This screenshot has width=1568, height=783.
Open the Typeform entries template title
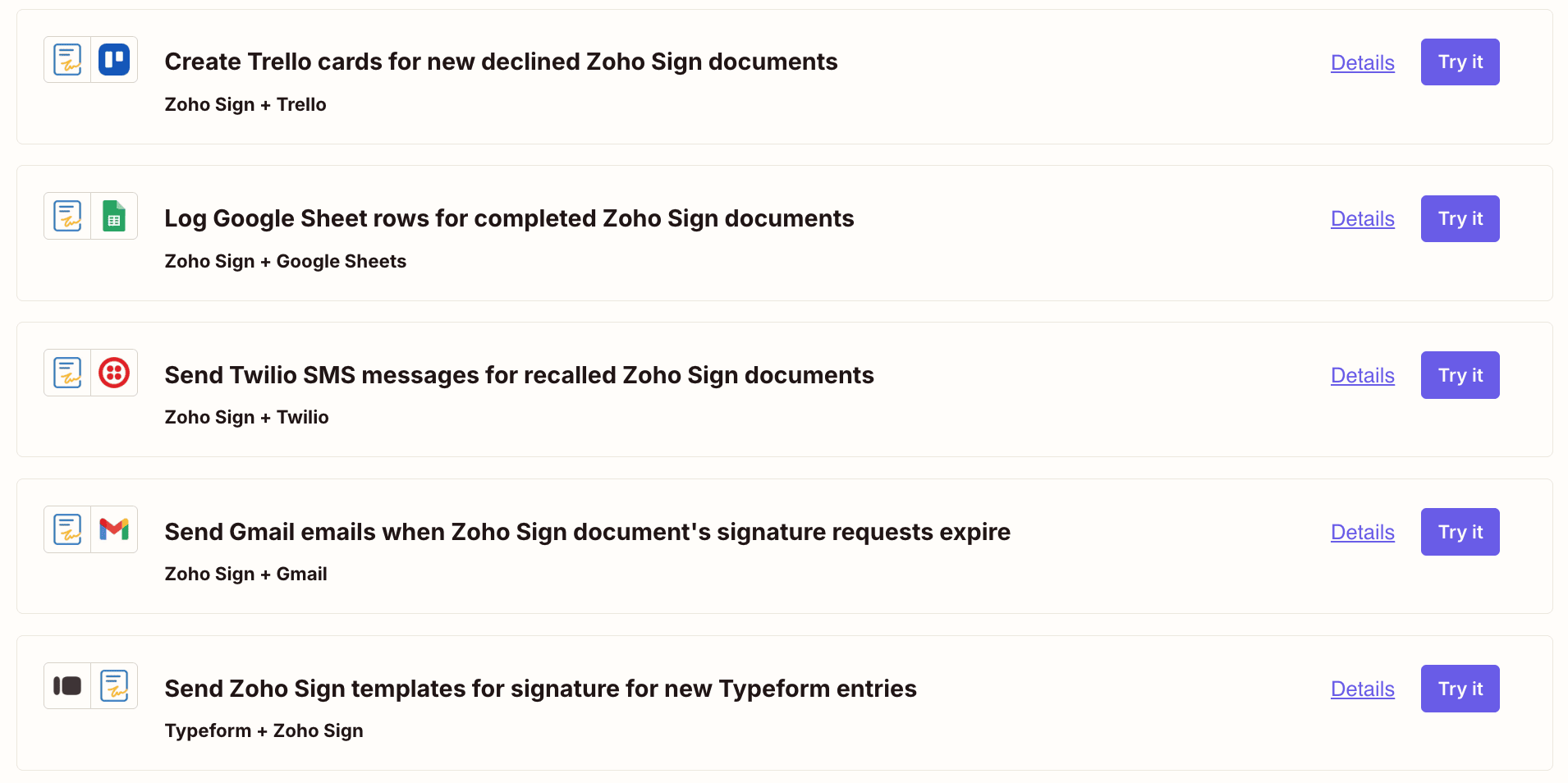pos(540,689)
